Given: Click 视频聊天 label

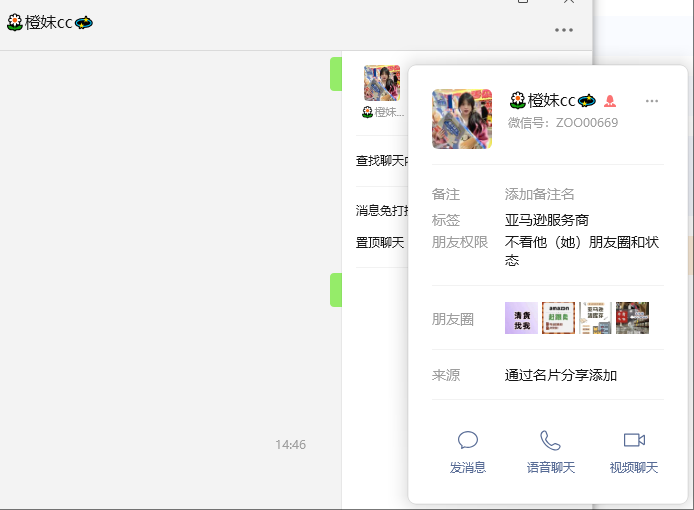Looking at the screenshot, I should (634, 468).
